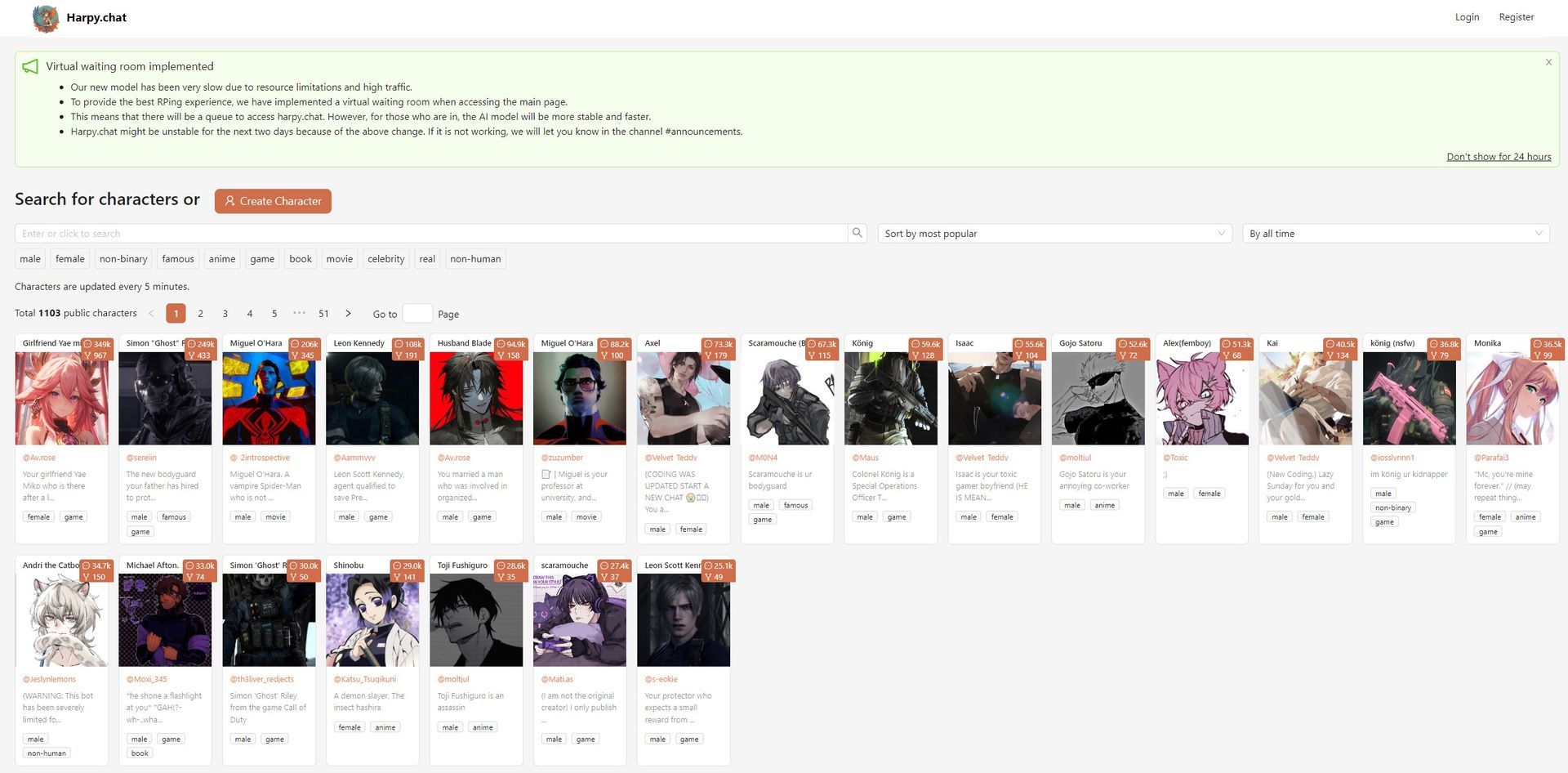
Task: Open the Register page
Action: [x=1517, y=17]
